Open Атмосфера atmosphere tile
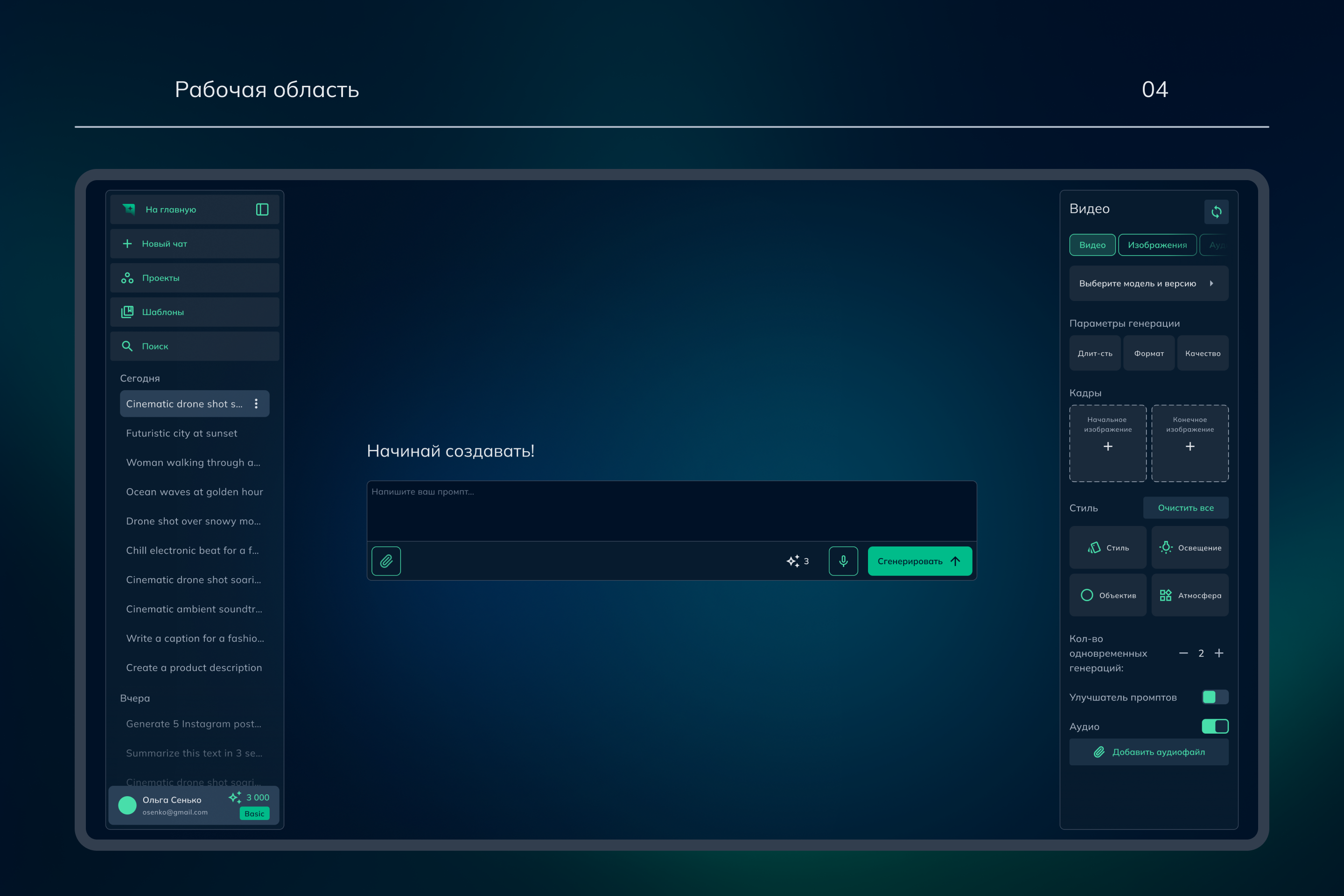This screenshot has width=1344, height=896. (1190, 595)
